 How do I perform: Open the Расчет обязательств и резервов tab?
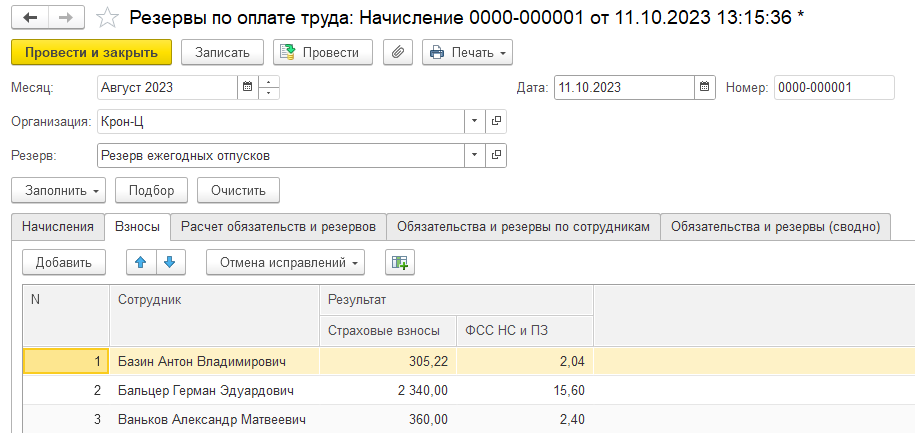point(278,227)
